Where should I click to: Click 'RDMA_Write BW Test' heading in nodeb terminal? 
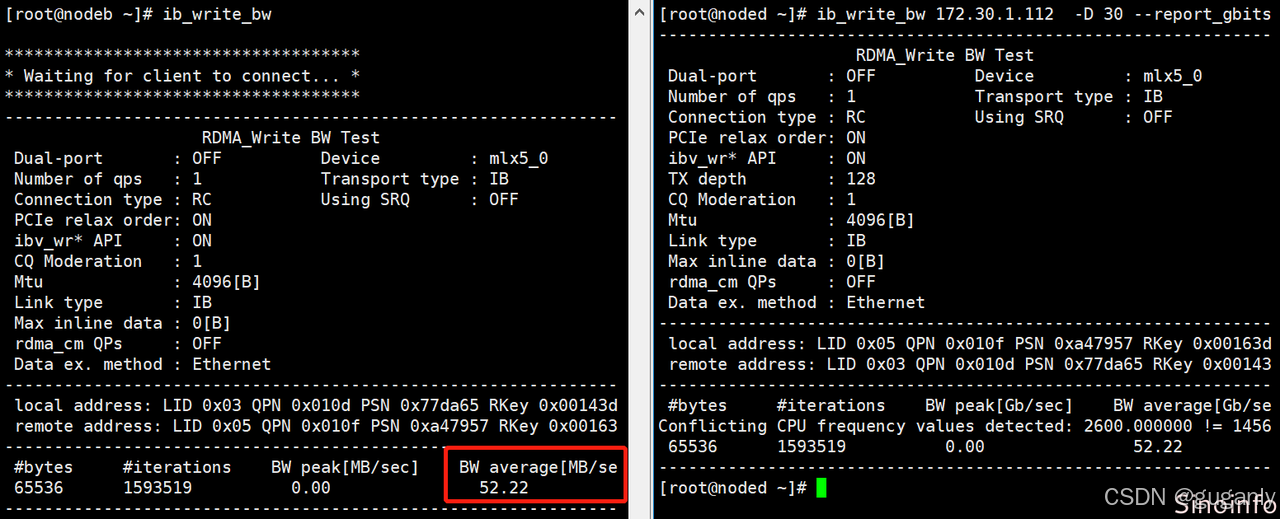point(291,138)
